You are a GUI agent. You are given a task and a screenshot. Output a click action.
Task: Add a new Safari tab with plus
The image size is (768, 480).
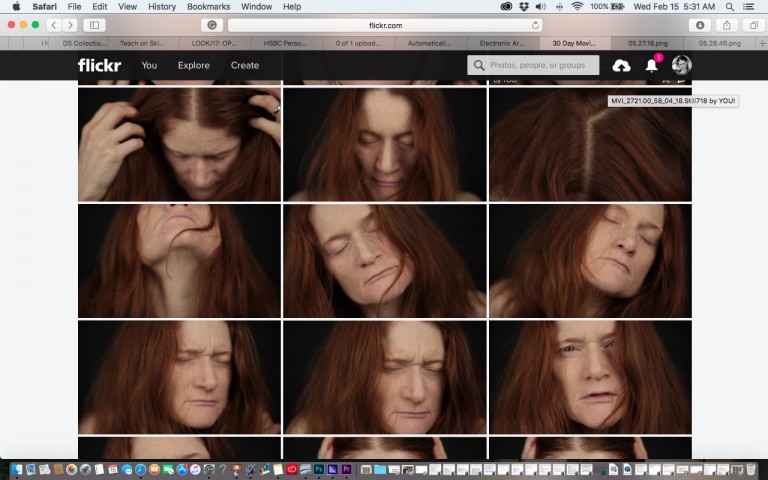[x=762, y=44]
